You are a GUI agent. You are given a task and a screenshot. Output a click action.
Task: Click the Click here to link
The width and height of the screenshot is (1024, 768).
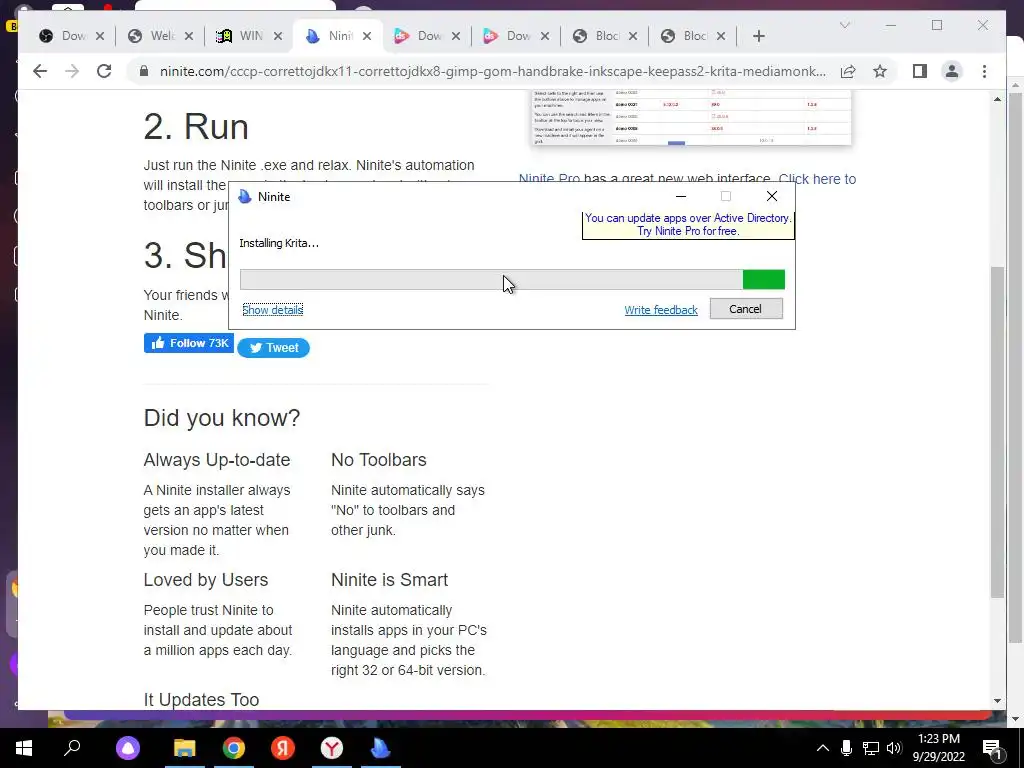click(x=817, y=179)
